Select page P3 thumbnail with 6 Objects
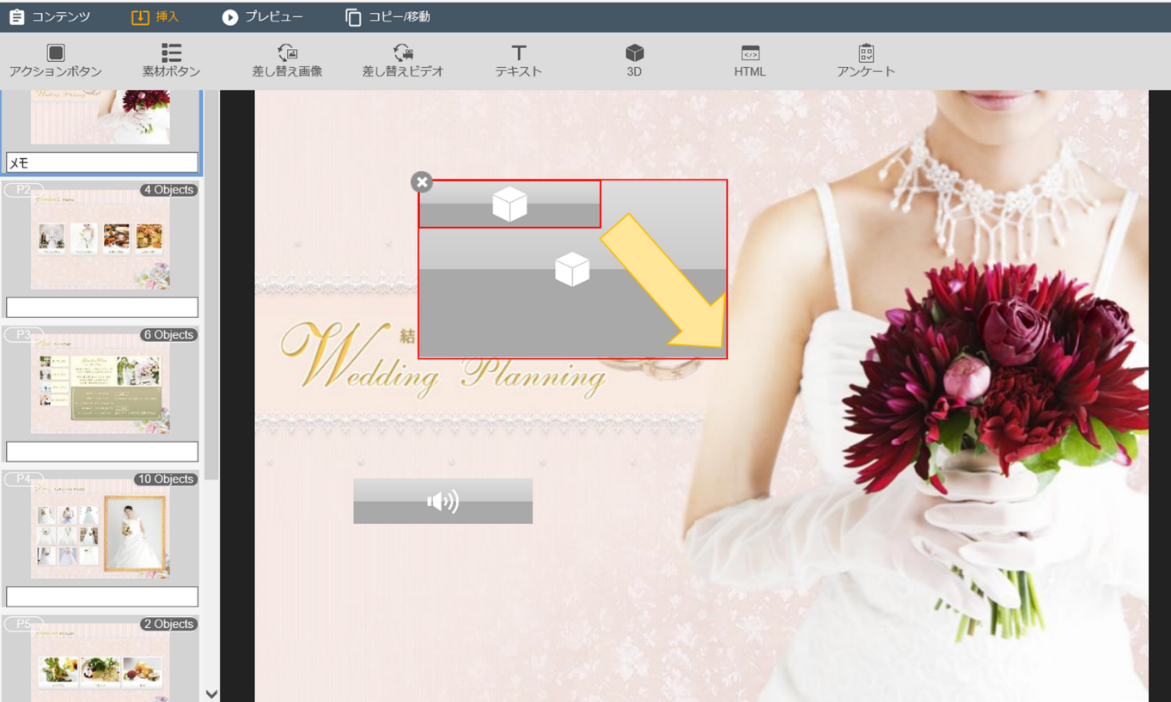 coord(100,385)
